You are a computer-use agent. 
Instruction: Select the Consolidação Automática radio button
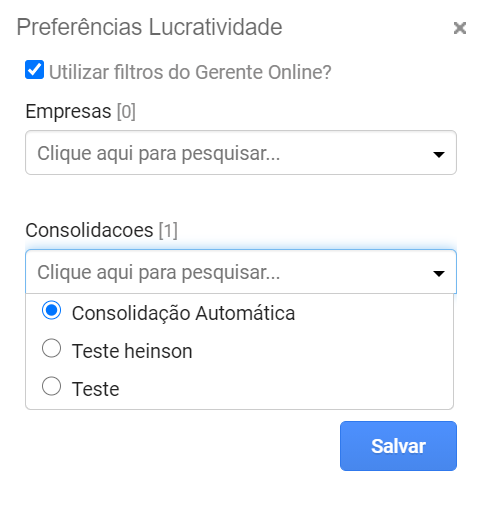[51, 310]
